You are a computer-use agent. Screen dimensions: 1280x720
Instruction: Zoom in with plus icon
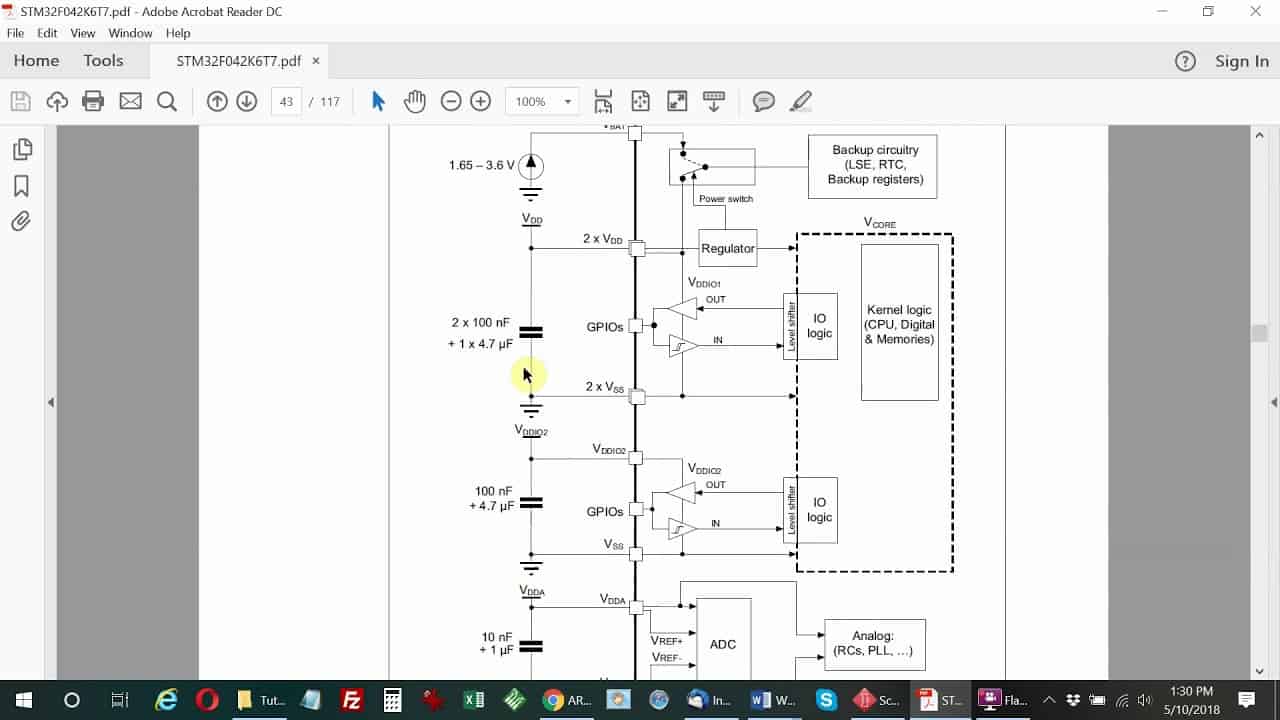point(481,101)
